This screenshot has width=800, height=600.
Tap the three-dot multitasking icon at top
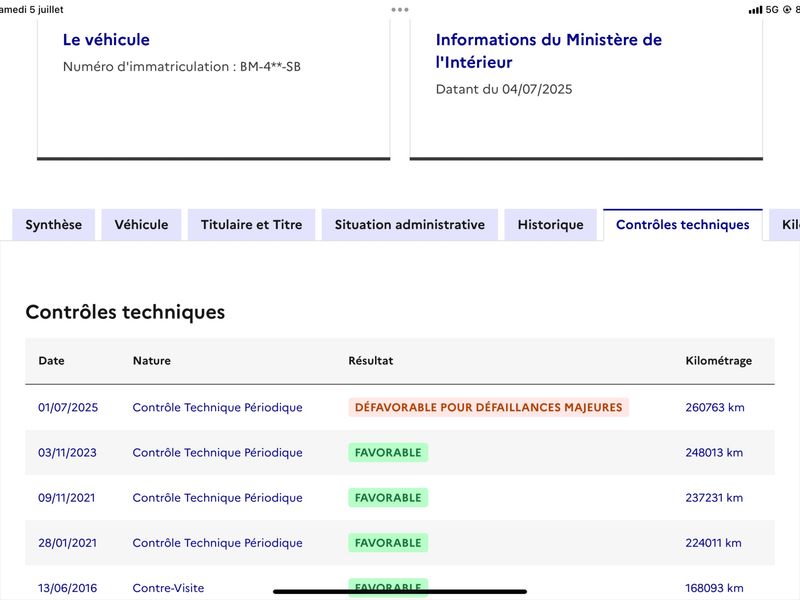[400, 10]
